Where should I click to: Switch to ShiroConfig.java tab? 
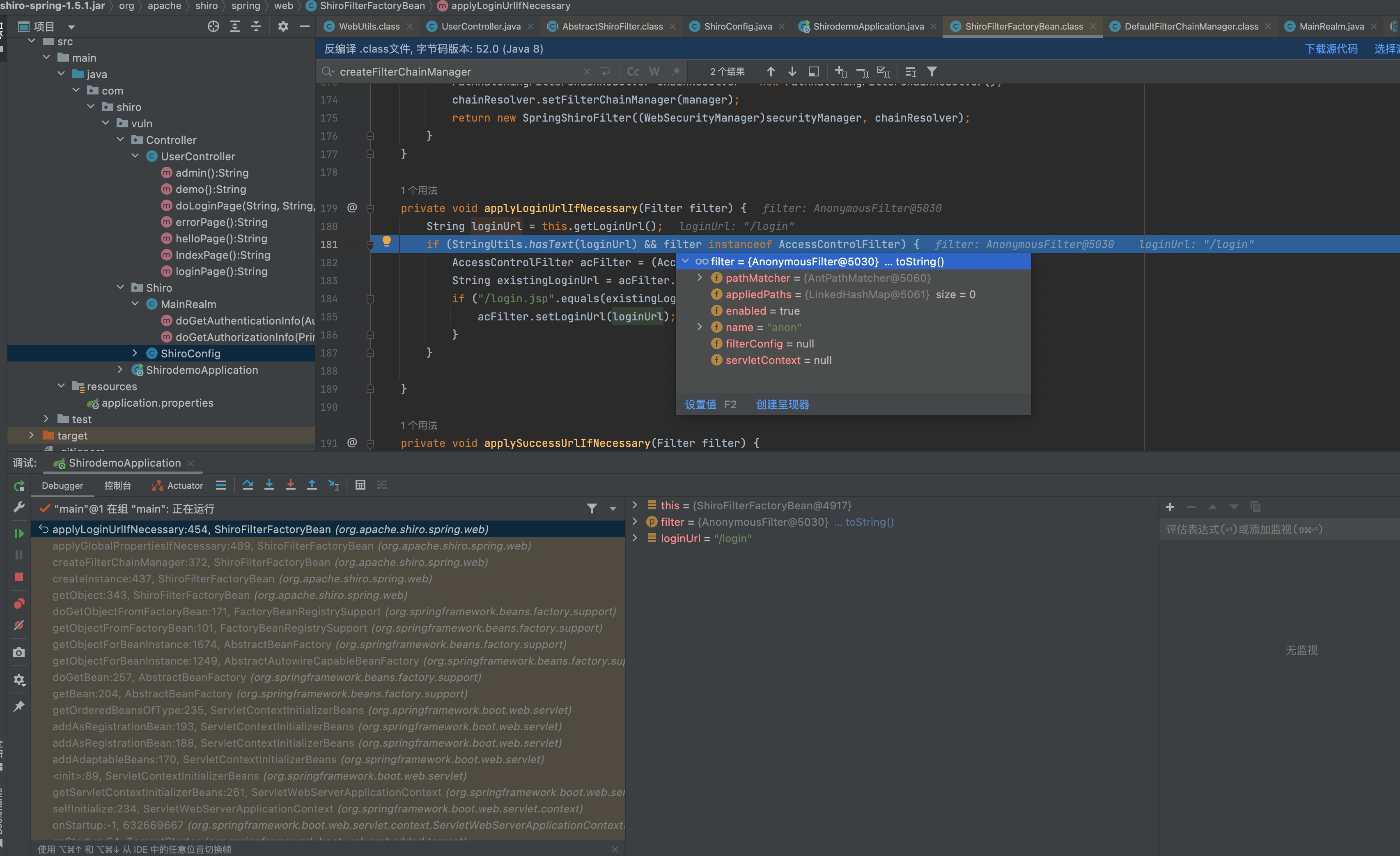[737, 26]
